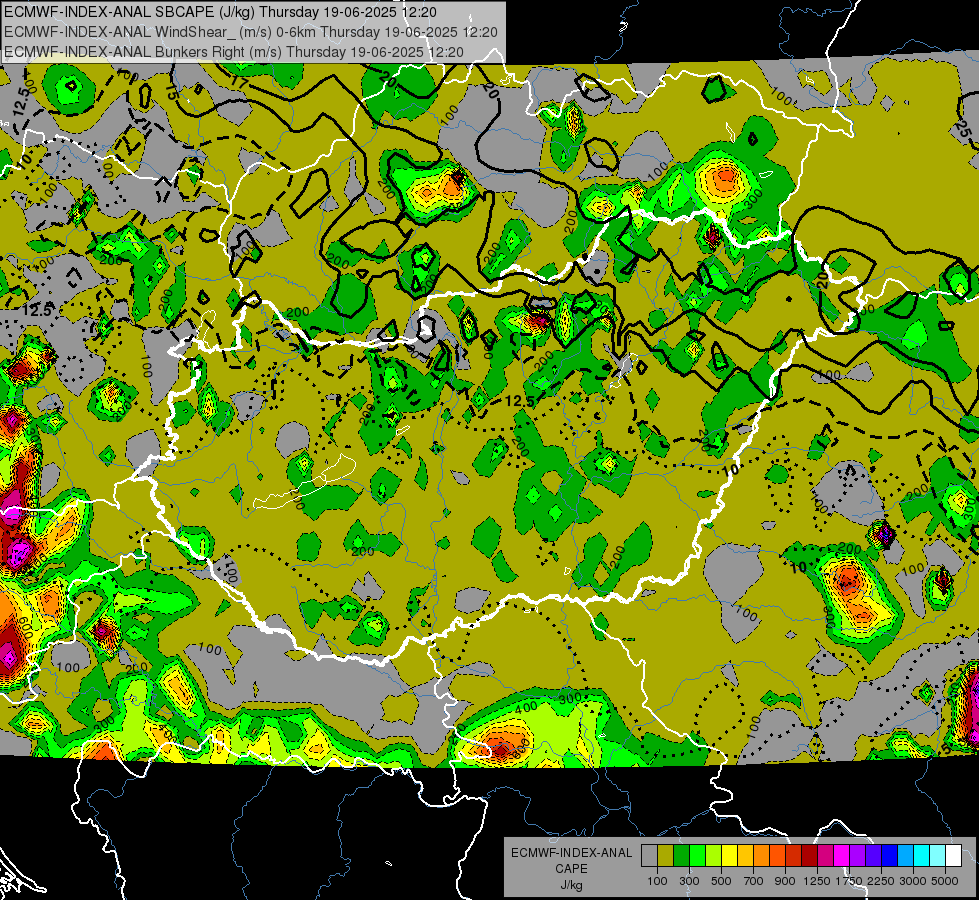
Task: Pick the pink-magenta swatch after 1250
Action: [825, 856]
